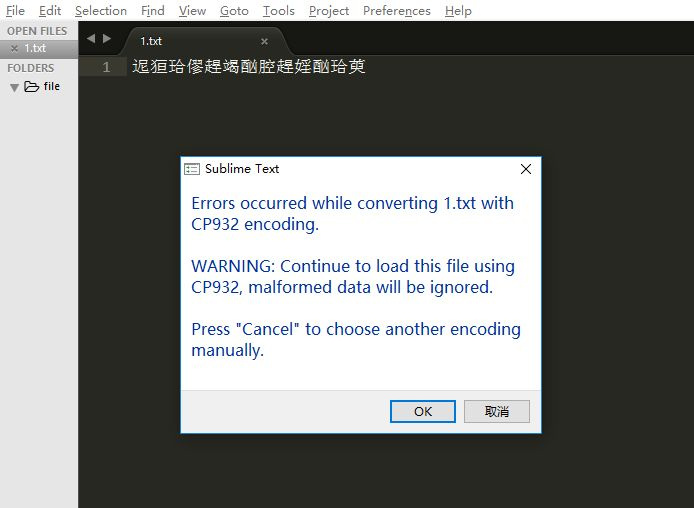
Task: Close the Sublime Text dialog
Action: click(526, 169)
